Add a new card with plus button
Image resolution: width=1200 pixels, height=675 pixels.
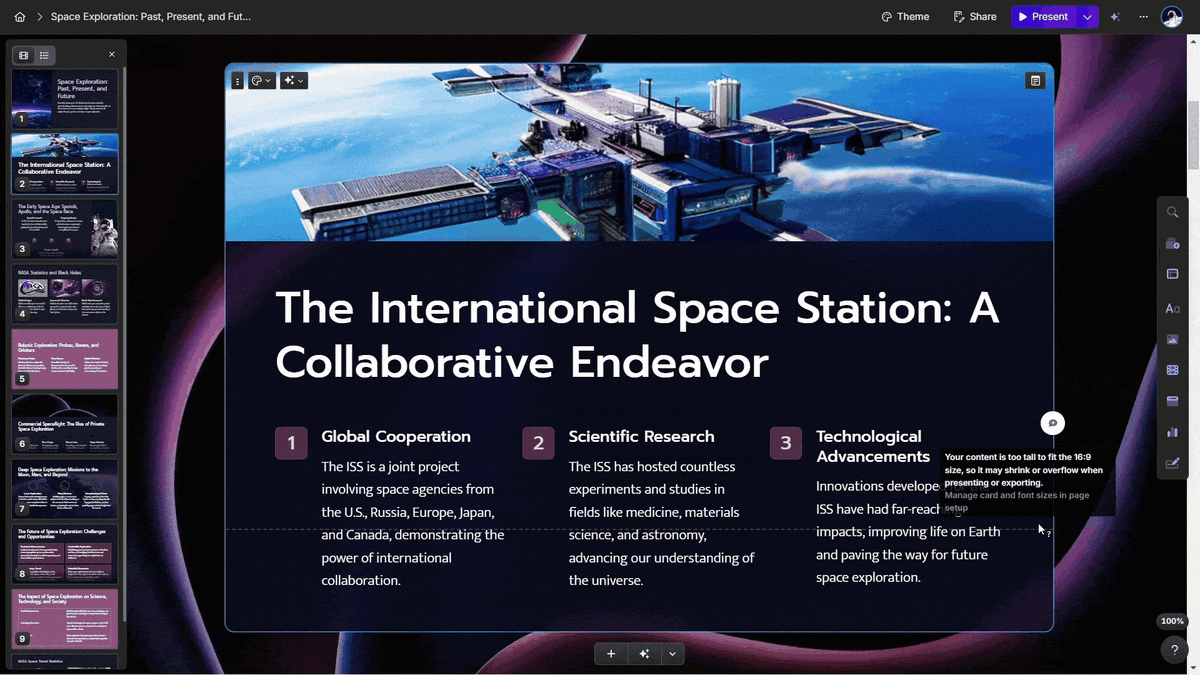(x=611, y=654)
